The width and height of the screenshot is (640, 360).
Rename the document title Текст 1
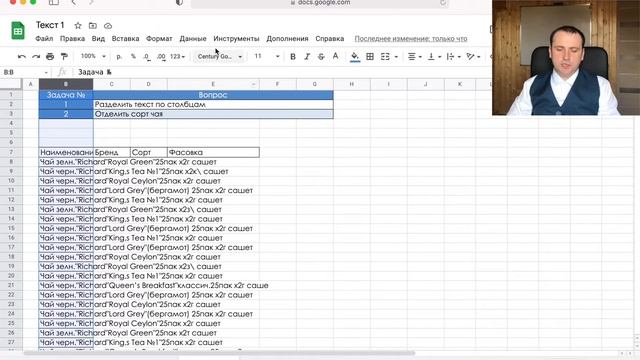[50, 25]
